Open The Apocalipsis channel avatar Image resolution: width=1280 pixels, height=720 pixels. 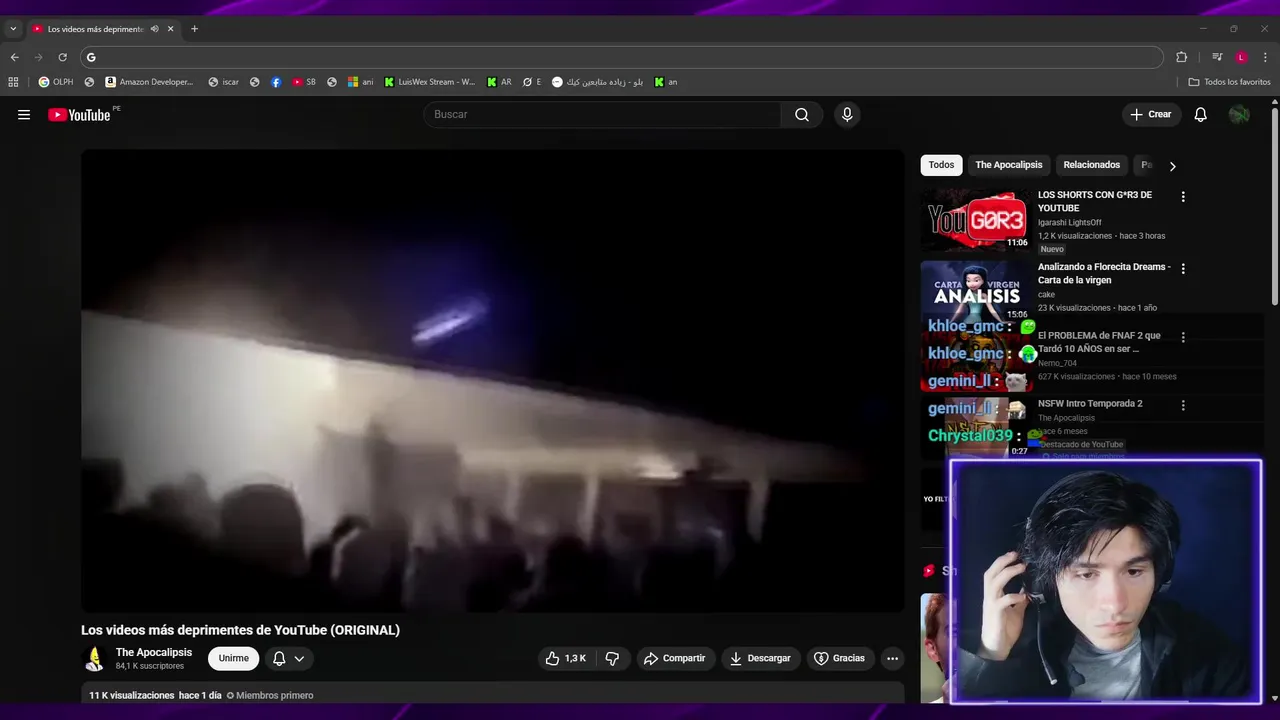coord(95,658)
